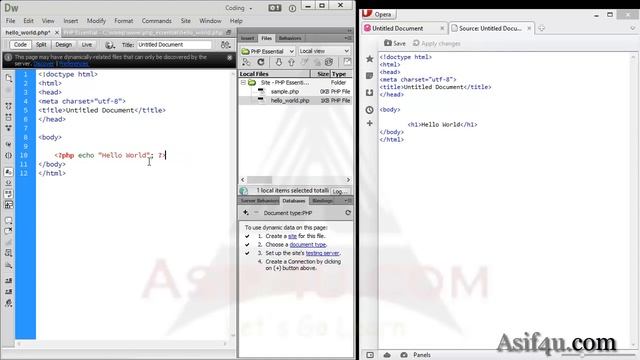Screen dimensions: 640x360
Task: Open the Coding workspace dropdown
Action: point(239,8)
